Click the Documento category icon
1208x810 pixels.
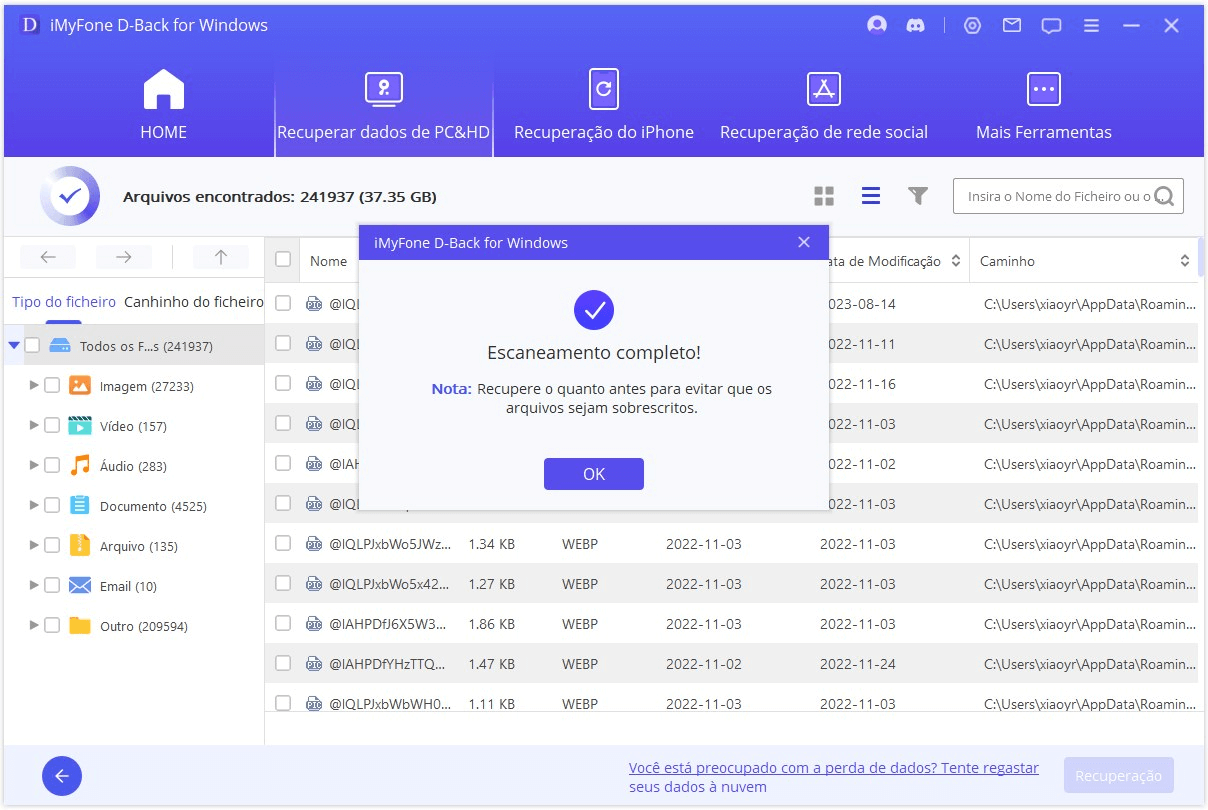[80, 506]
